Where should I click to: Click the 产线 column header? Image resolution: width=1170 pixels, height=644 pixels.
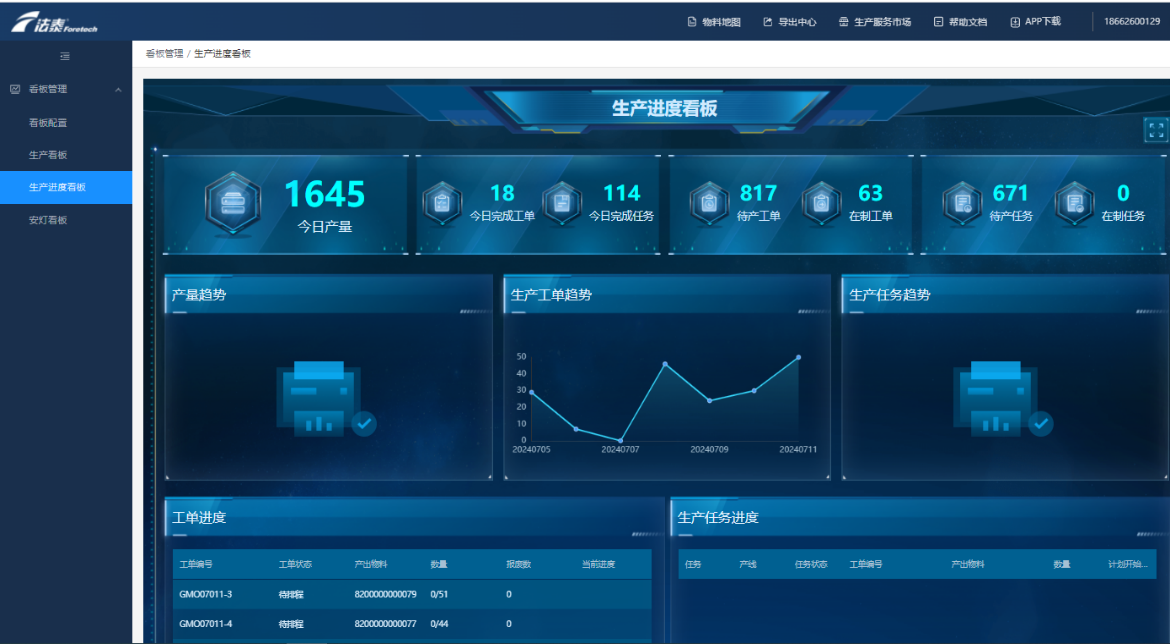click(x=748, y=564)
